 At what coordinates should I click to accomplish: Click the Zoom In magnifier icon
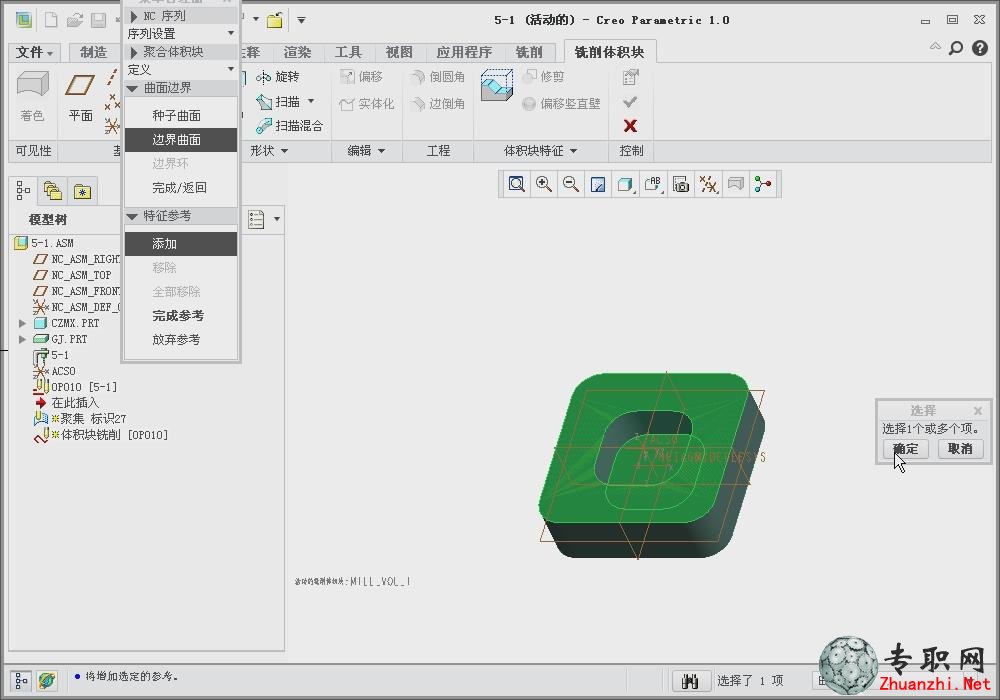click(x=543, y=184)
